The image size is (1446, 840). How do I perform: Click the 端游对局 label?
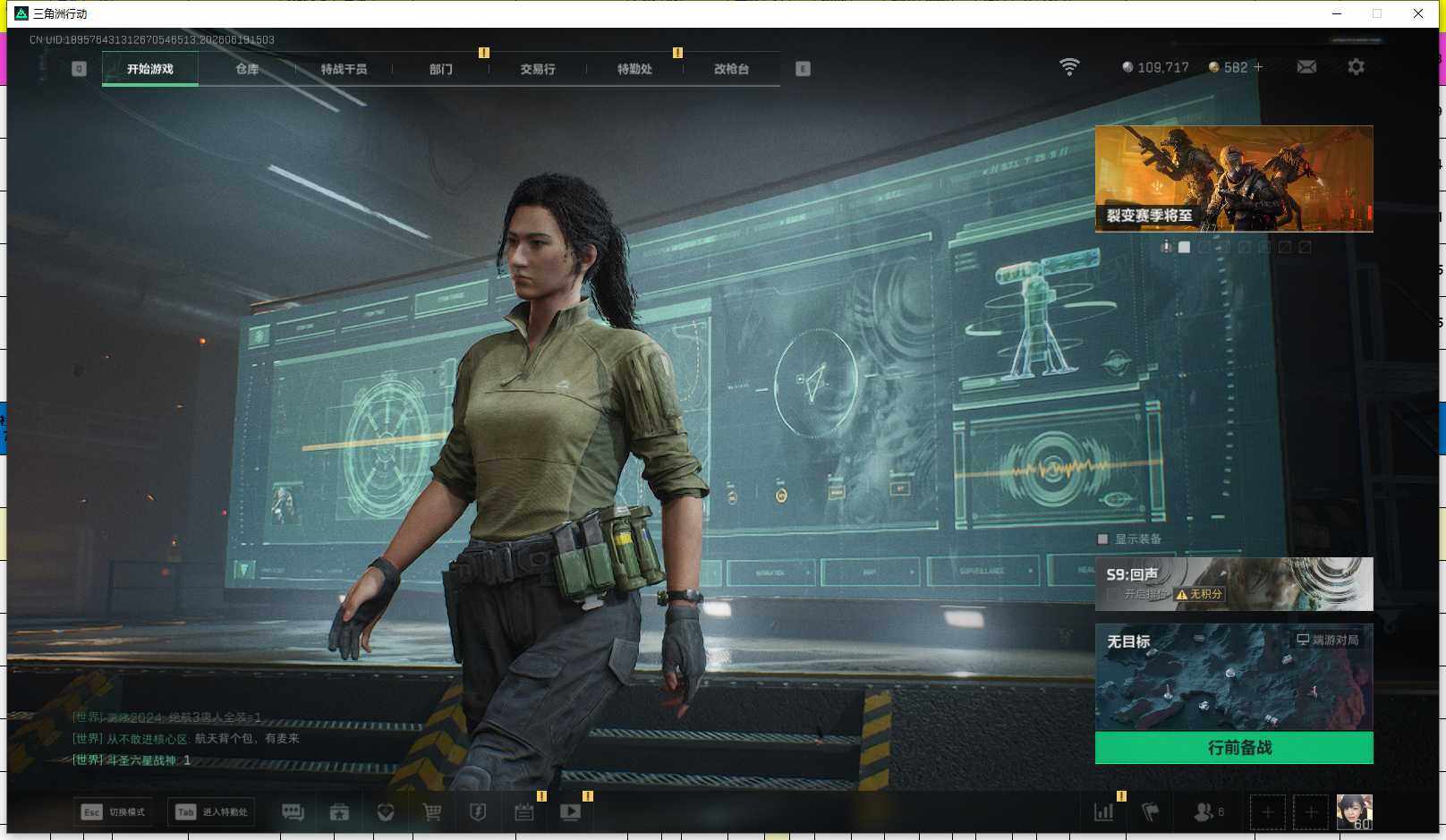coord(1328,640)
